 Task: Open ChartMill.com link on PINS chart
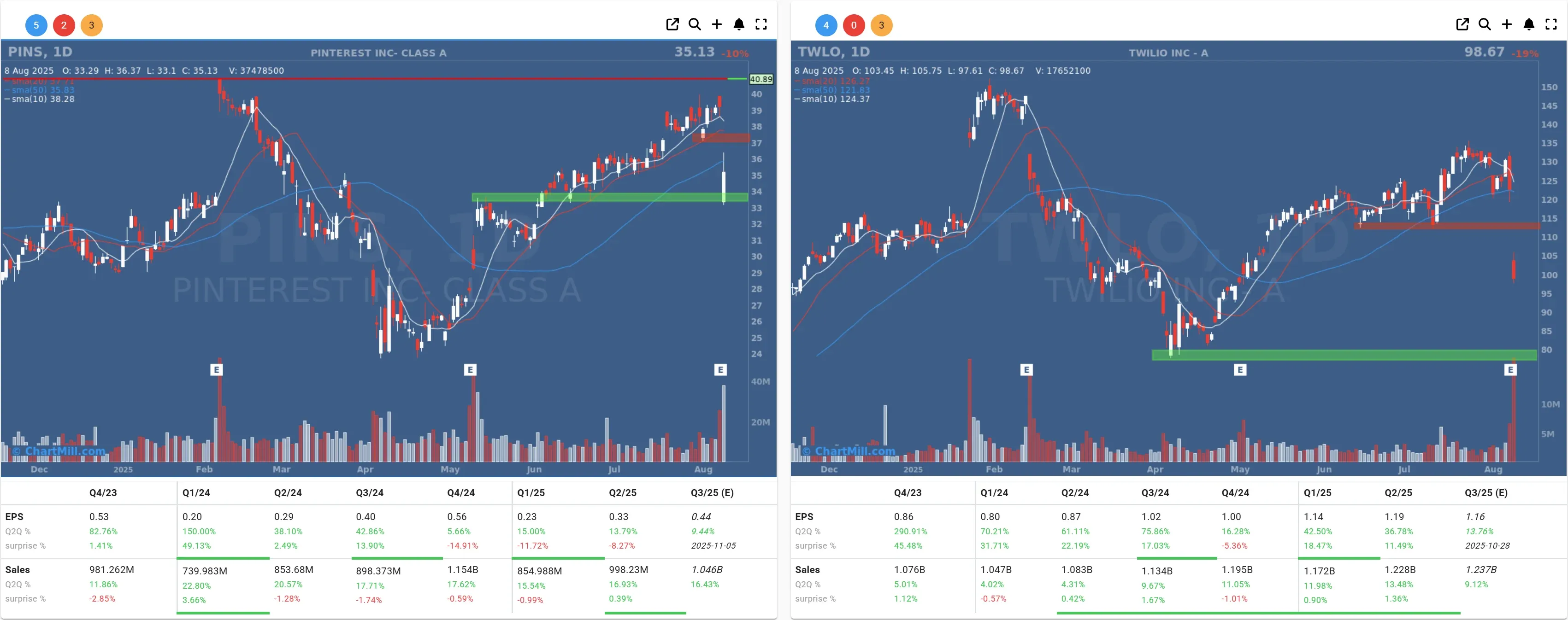click(59, 451)
